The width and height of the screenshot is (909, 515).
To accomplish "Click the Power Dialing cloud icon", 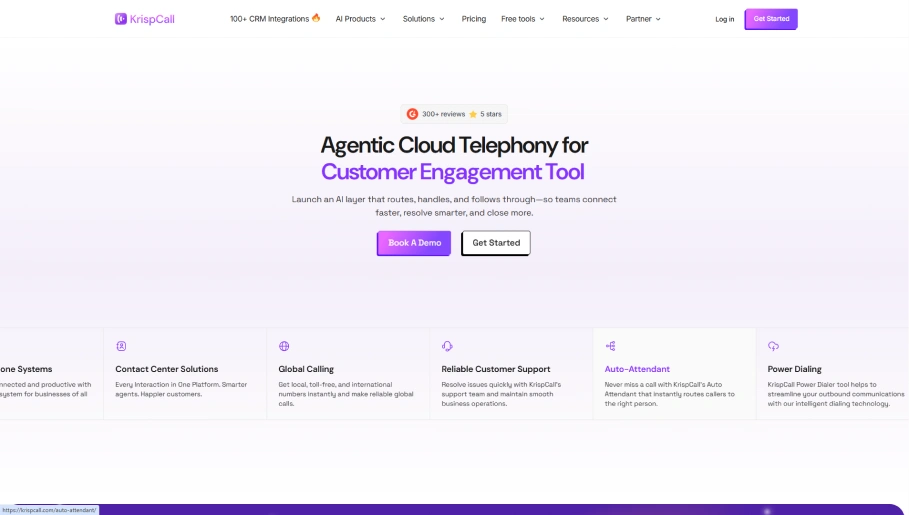I will [x=773, y=346].
